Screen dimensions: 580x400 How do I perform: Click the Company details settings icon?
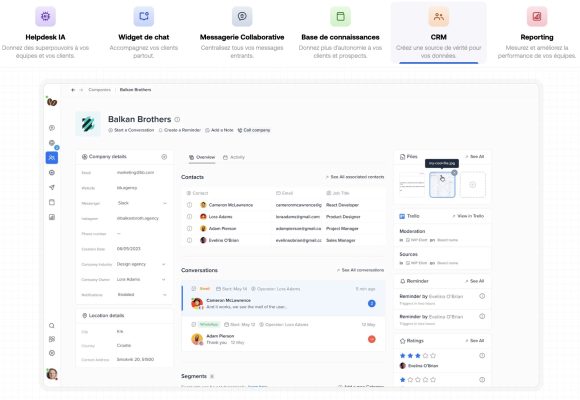point(164,157)
